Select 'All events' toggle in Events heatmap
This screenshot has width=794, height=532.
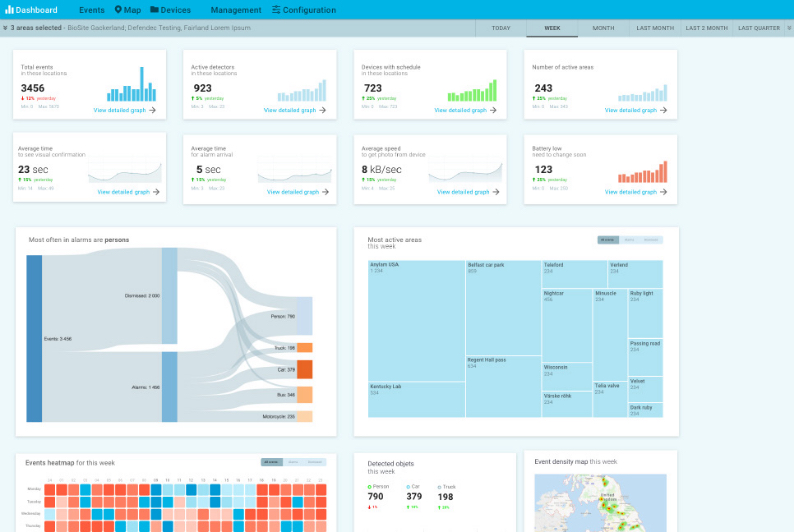[x=271, y=462]
